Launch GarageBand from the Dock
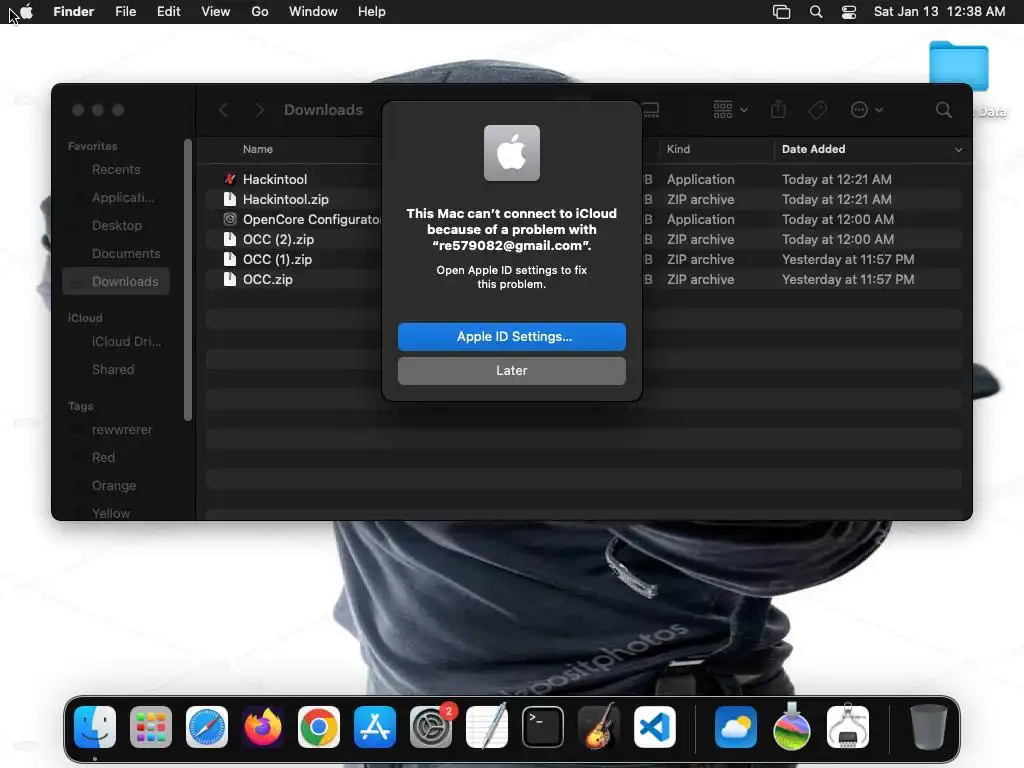 [x=599, y=727]
